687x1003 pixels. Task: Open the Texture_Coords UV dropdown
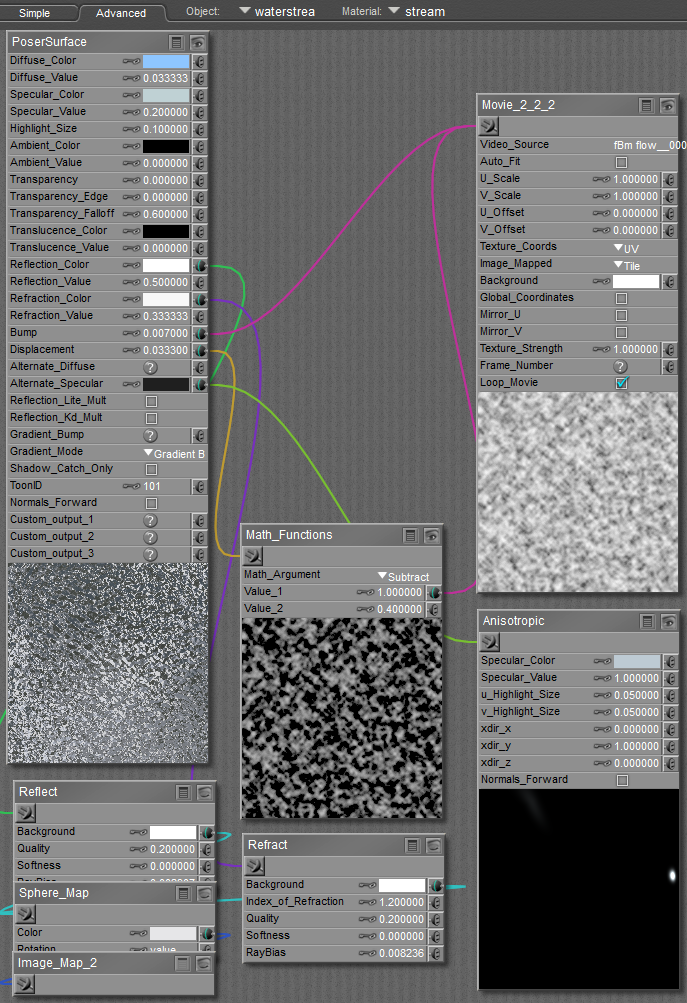[626, 247]
